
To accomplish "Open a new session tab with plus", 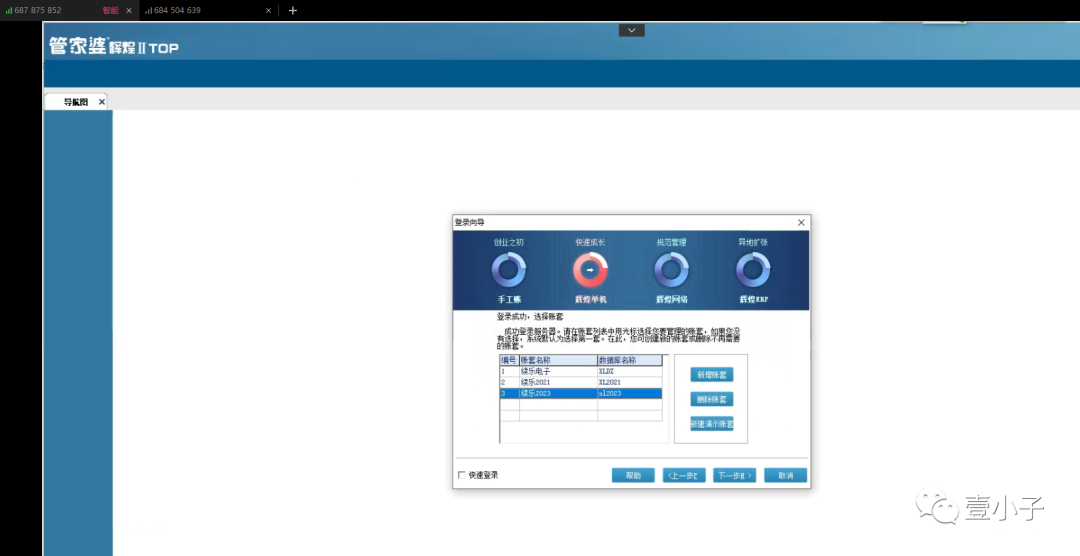I will 293,10.
